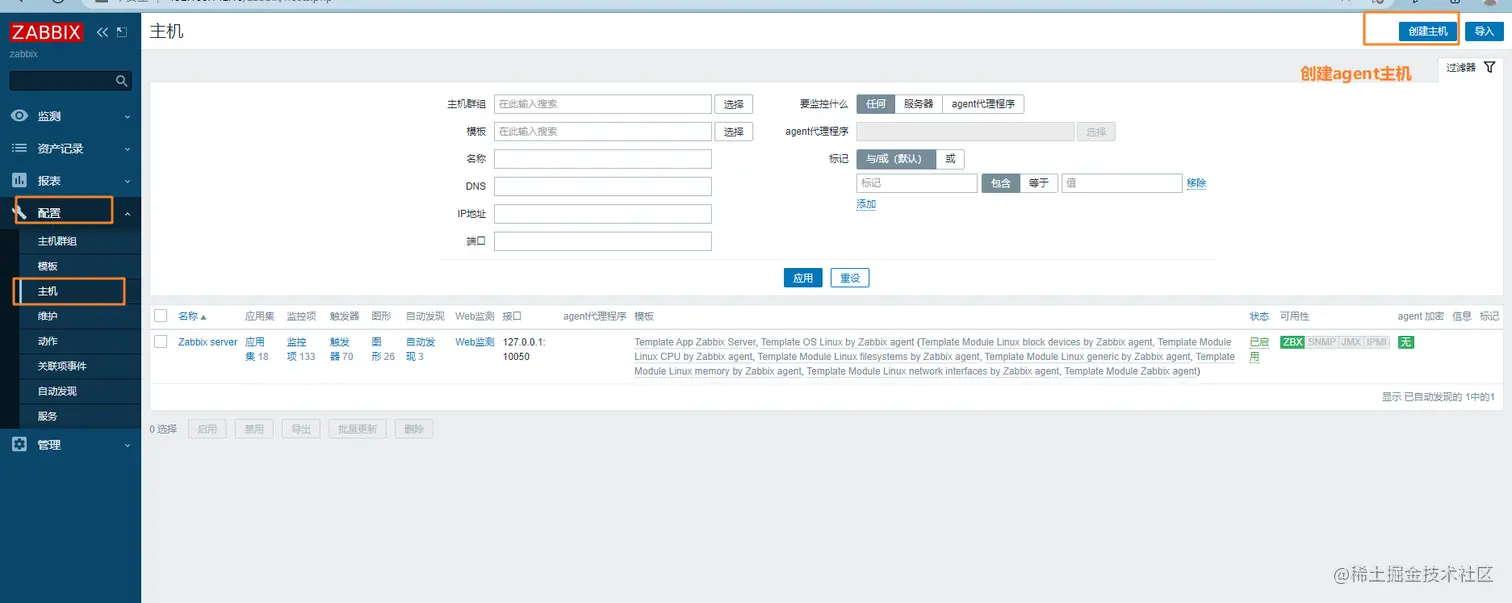Open 监控项 link for Zabbix server
This screenshot has width=1512, height=603.
point(296,349)
